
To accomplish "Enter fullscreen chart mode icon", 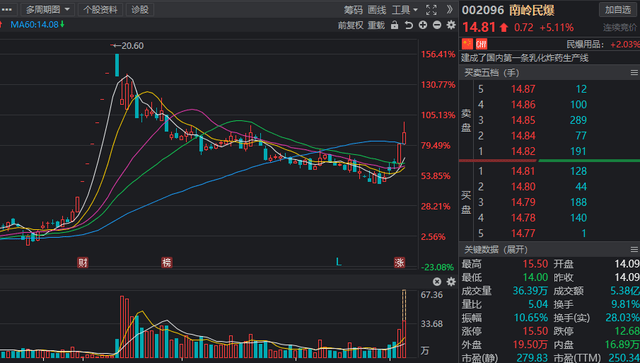I will pos(431,9).
